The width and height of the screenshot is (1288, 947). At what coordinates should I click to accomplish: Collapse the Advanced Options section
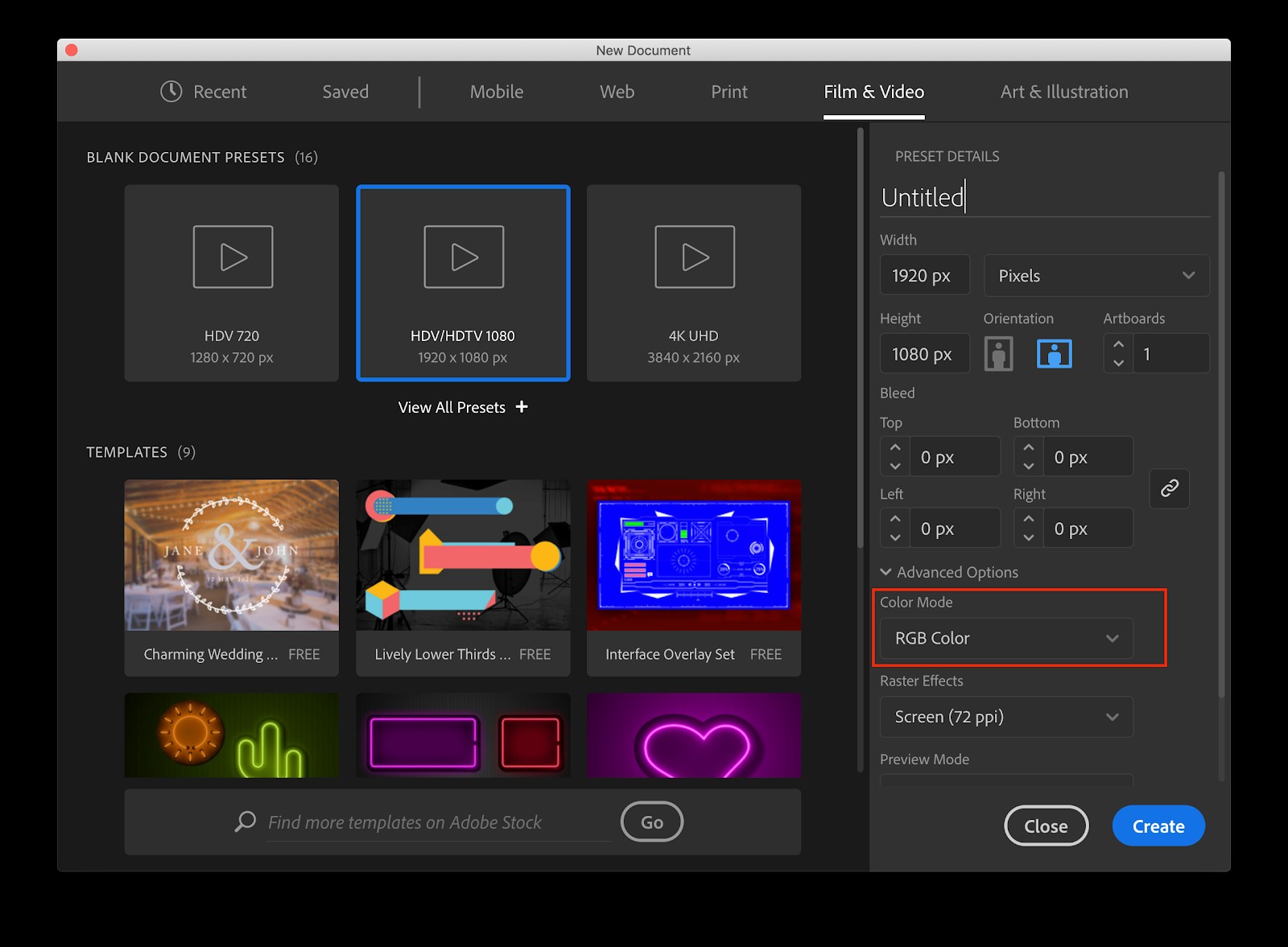pos(885,572)
